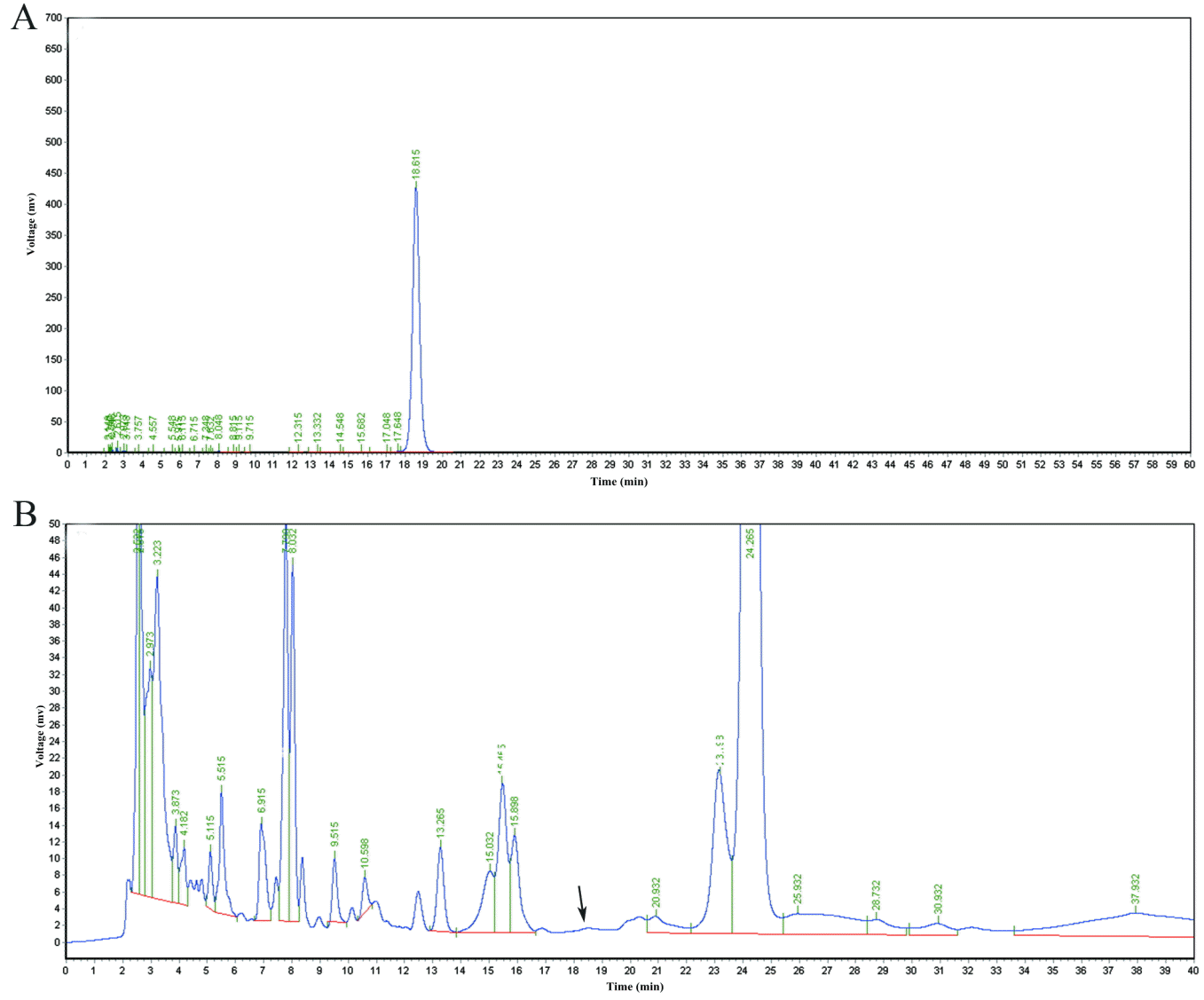Select panel B's Time (min) axis title
Viewport: 1204px width, 1000px height.
pos(635,987)
